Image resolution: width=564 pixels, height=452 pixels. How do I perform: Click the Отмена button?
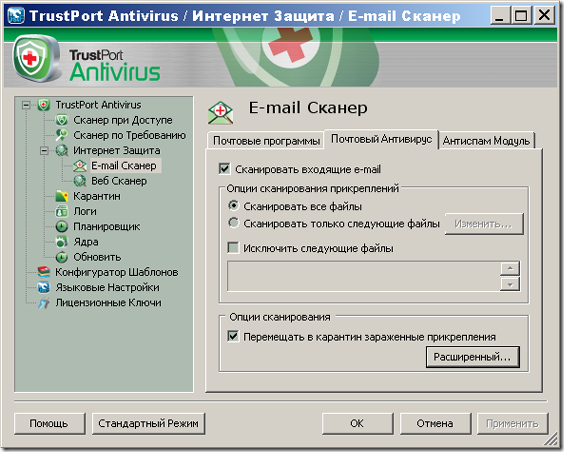click(435, 424)
